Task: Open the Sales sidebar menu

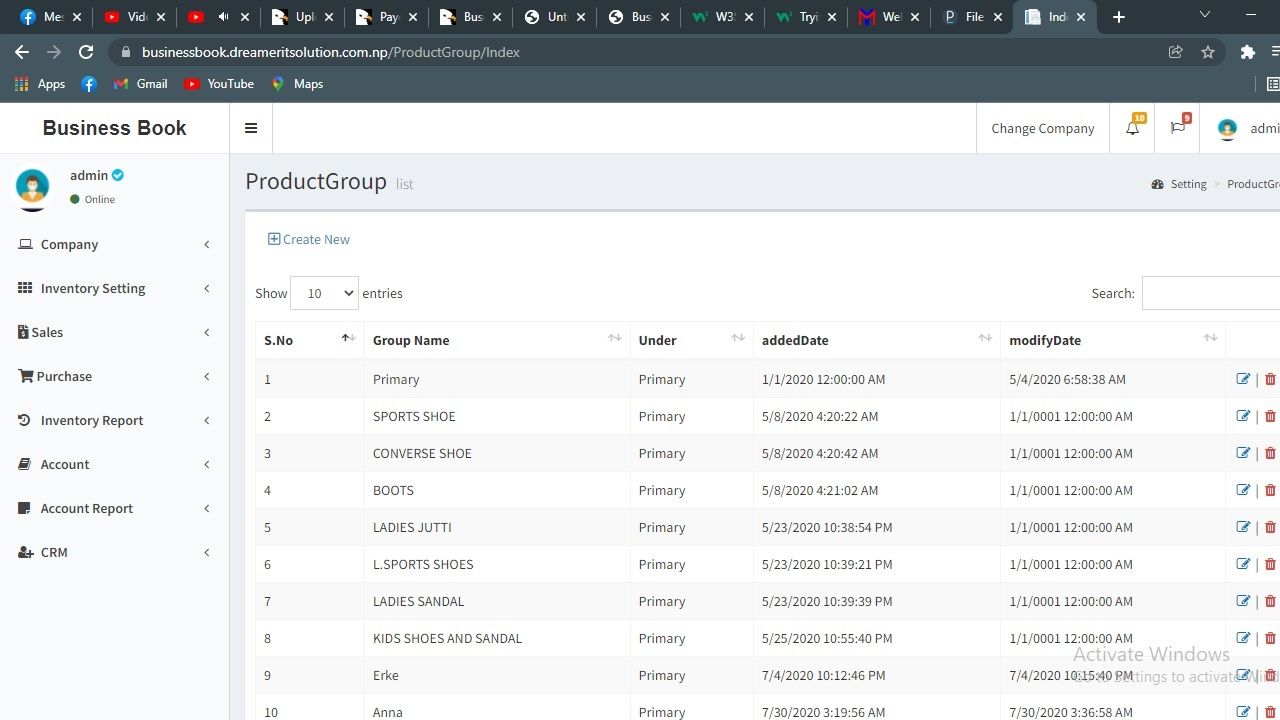Action: coord(47,332)
